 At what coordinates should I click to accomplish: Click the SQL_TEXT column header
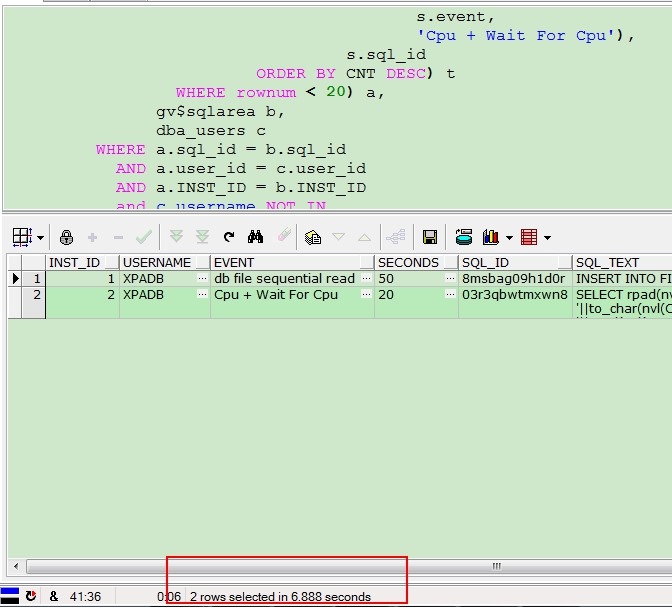622,262
